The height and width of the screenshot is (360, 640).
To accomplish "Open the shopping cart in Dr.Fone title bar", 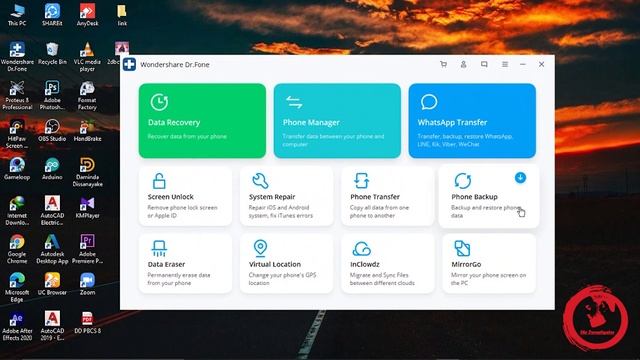I will pos(443,64).
